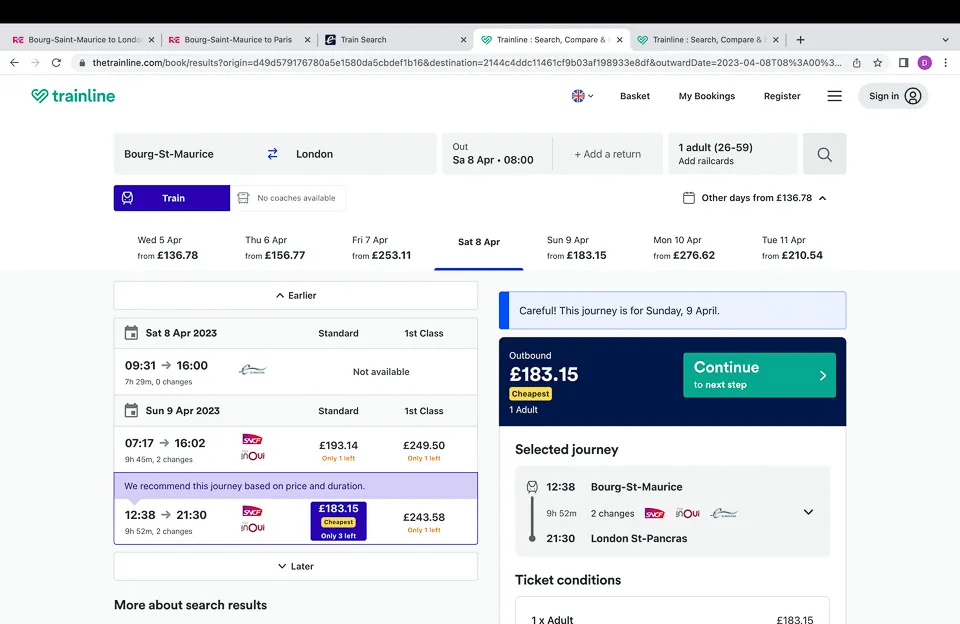Open a new browser tab
960x624 pixels.
(x=800, y=40)
